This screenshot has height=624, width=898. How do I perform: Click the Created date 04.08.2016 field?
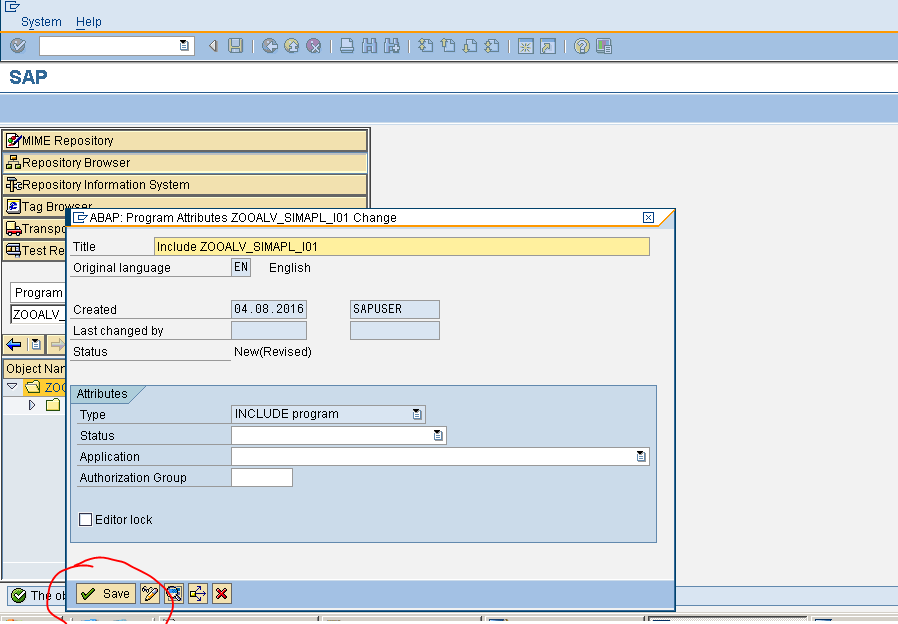[x=269, y=309]
